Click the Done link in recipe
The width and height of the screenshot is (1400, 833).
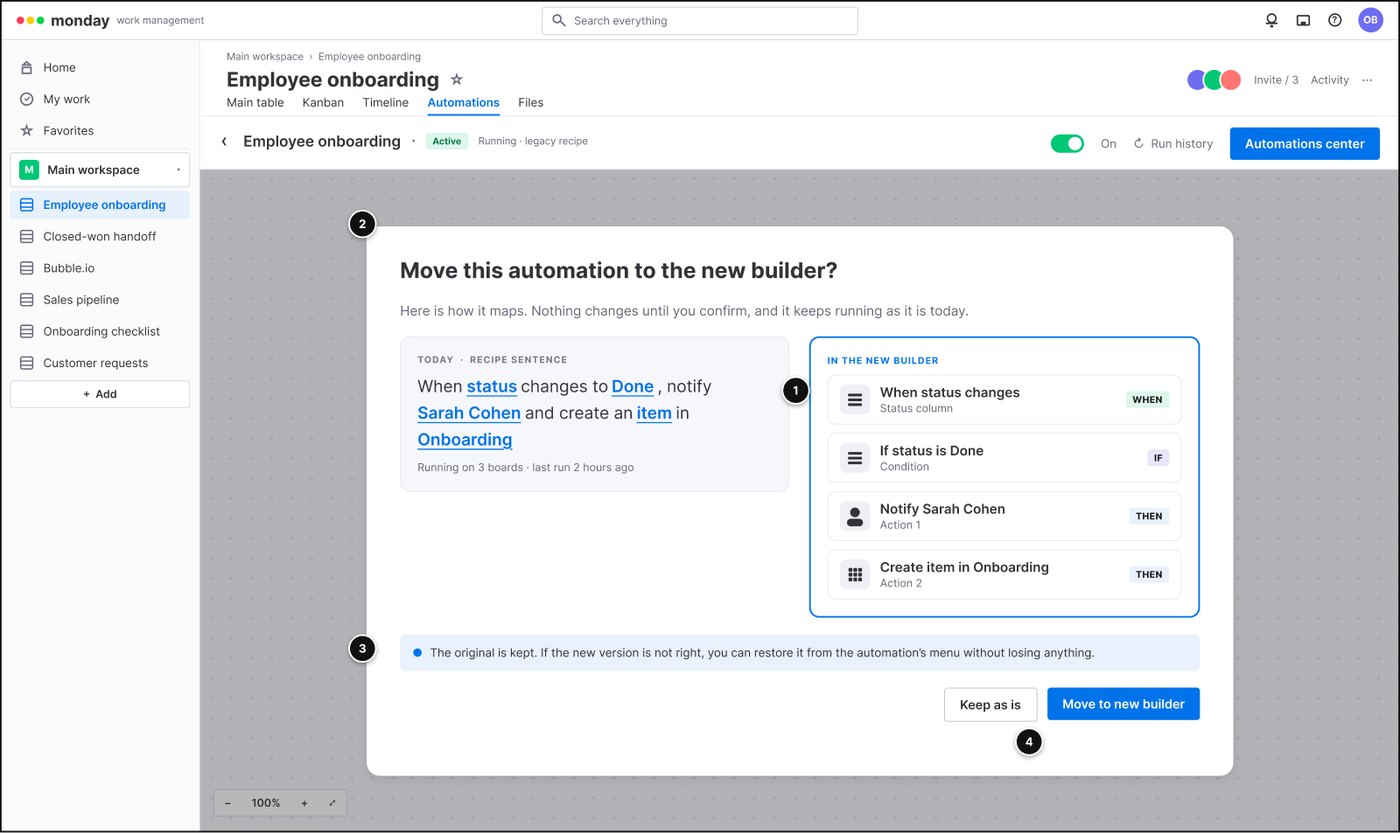click(633, 386)
